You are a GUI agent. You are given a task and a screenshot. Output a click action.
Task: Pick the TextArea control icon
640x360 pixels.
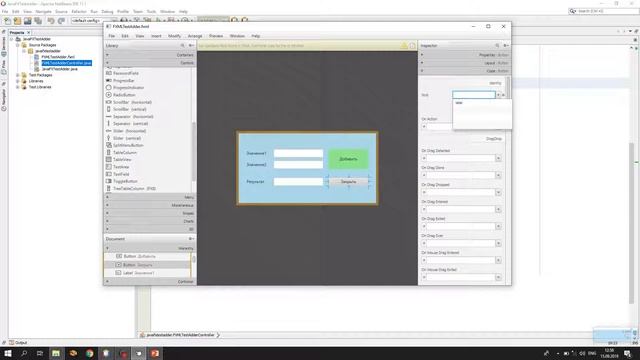109,167
